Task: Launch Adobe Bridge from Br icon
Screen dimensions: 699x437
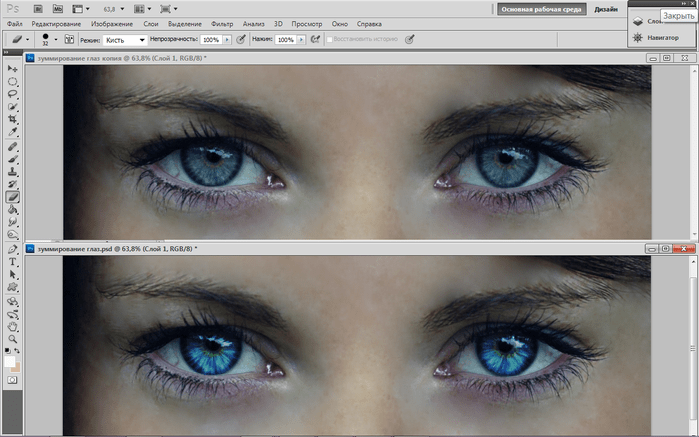Action: (38, 8)
